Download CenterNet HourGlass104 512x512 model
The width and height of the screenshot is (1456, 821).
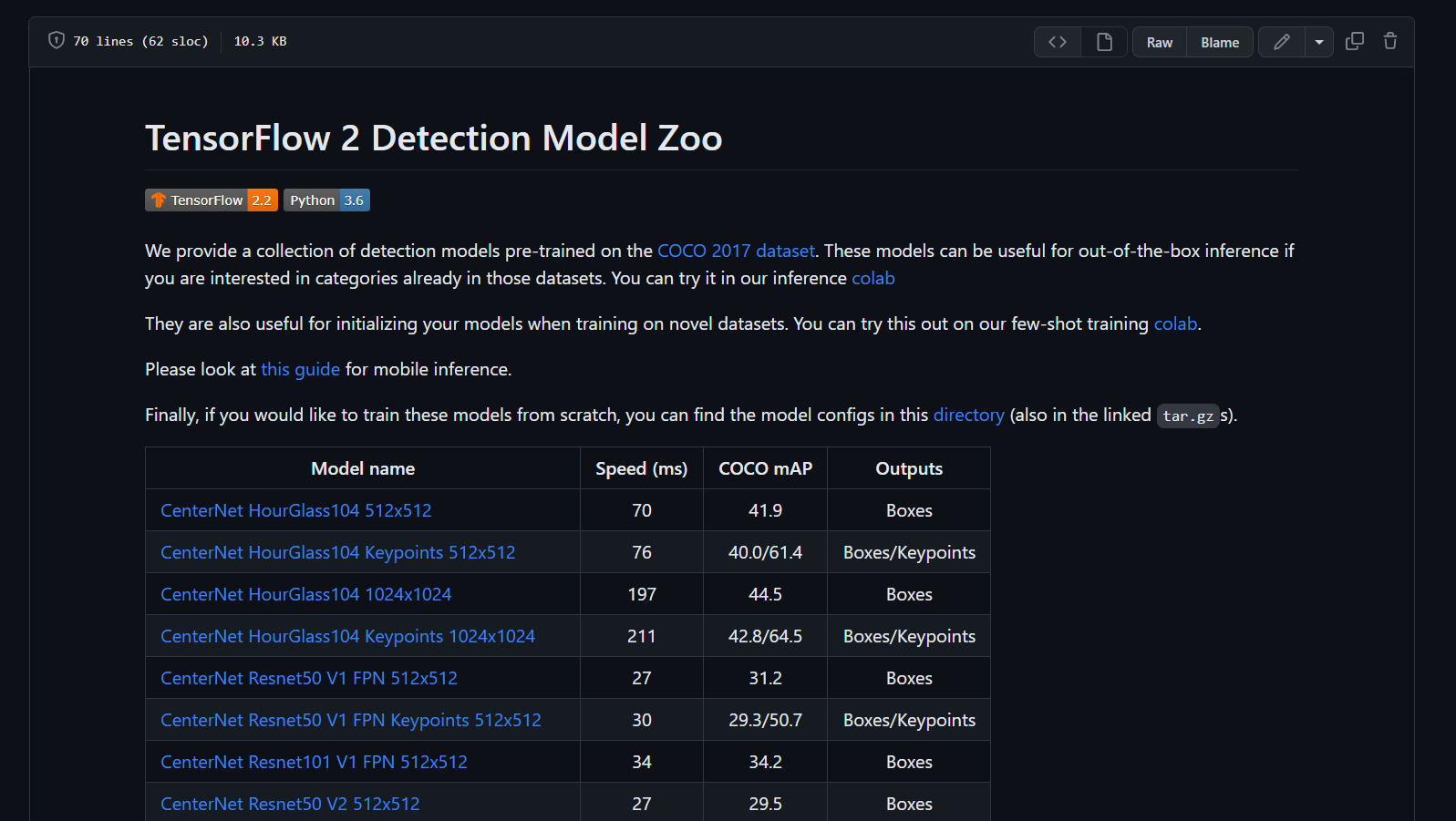pyautogui.click(x=296, y=510)
